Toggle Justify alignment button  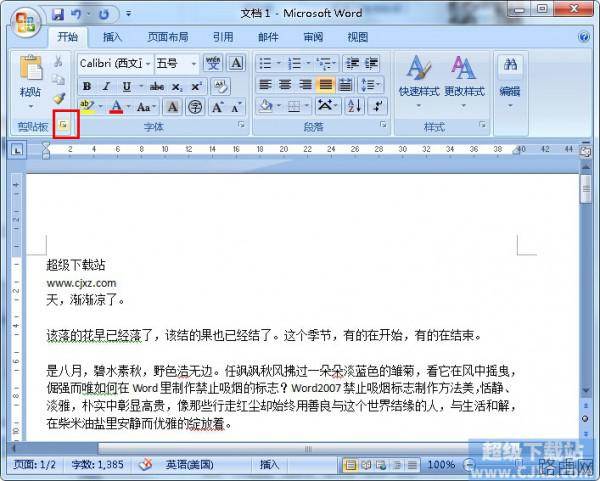tap(326, 85)
